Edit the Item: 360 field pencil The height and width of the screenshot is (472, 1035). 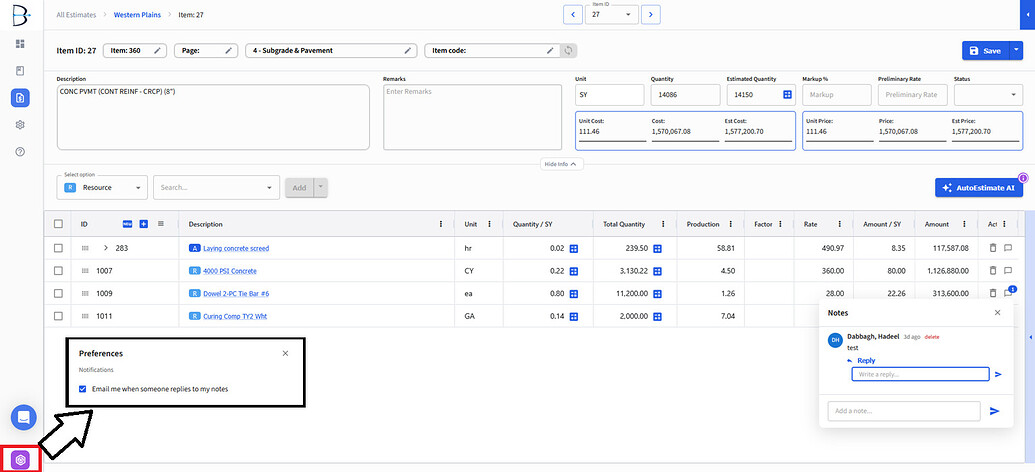coord(157,50)
